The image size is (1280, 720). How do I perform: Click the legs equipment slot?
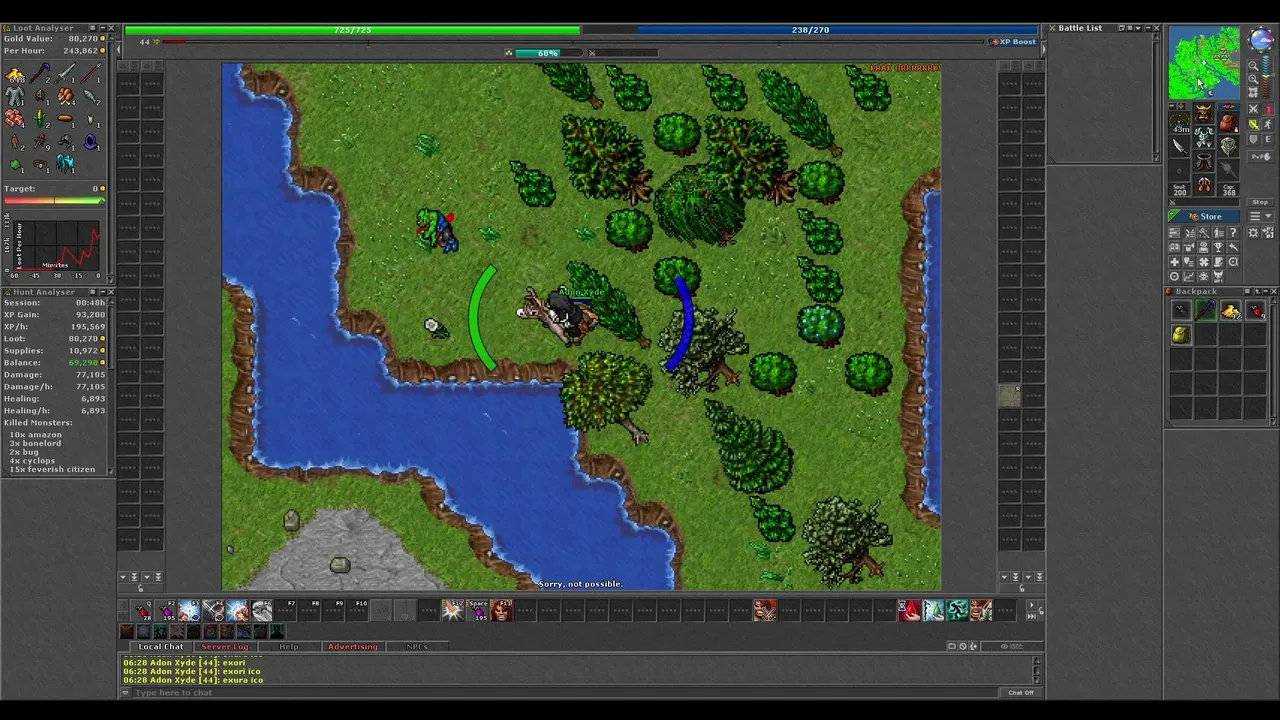pyautogui.click(x=1204, y=161)
